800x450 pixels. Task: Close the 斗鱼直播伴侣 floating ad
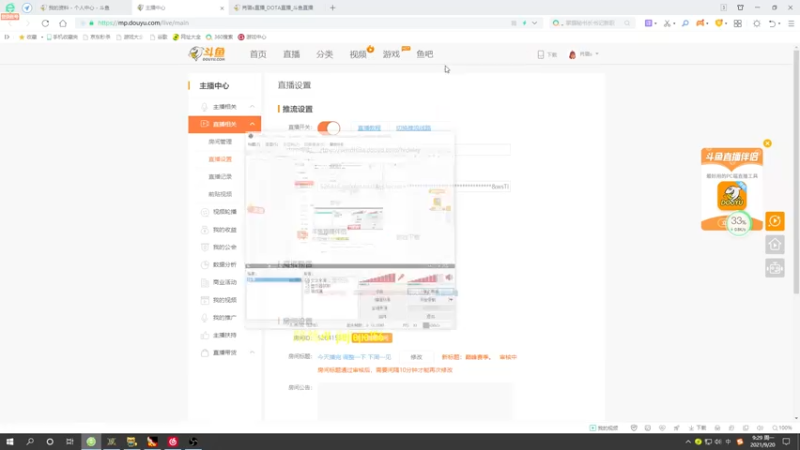point(767,143)
